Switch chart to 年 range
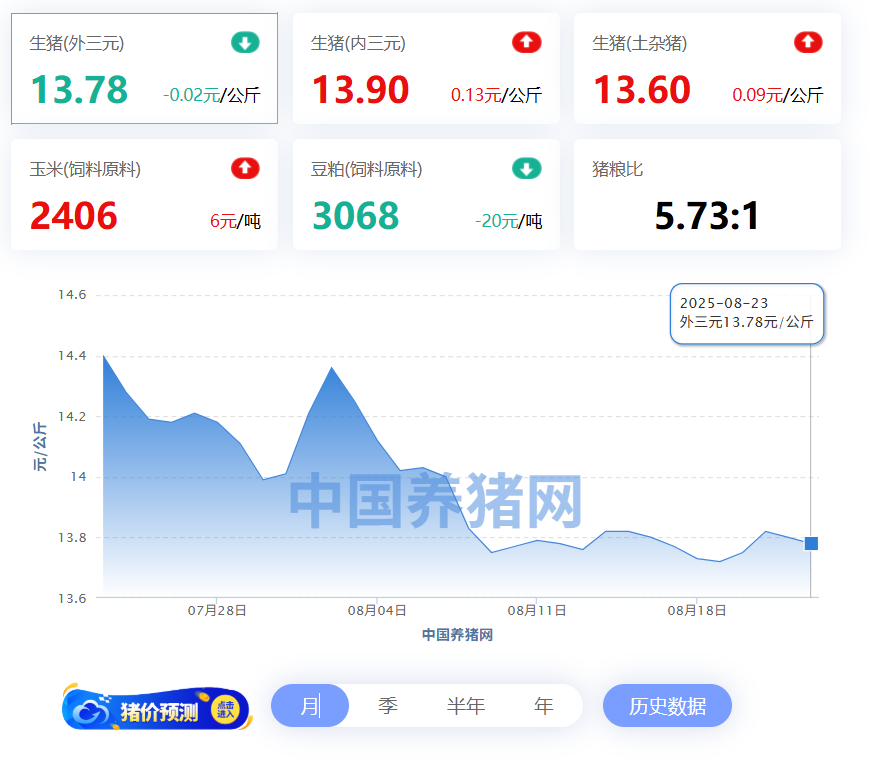Screen dimensions: 870x761 pyautogui.click(x=543, y=706)
